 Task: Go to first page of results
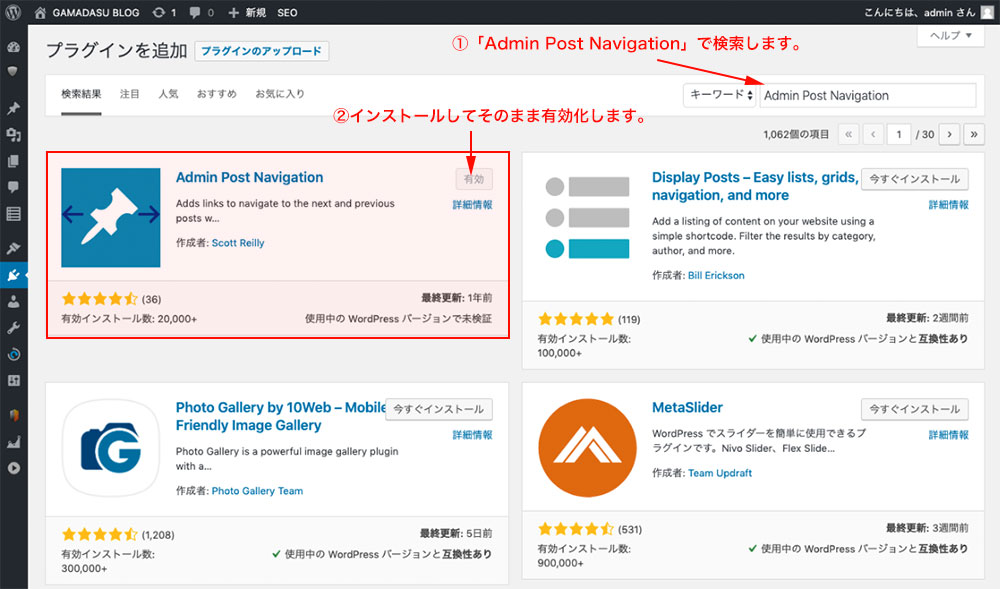point(848,134)
